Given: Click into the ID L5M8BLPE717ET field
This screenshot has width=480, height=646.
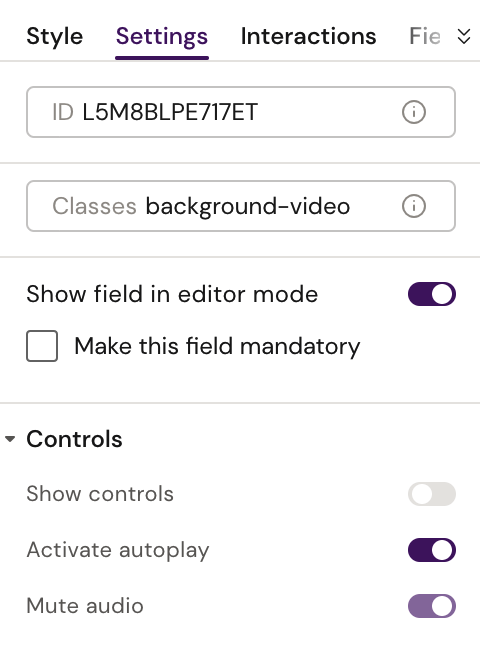Looking at the screenshot, I should (241, 112).
